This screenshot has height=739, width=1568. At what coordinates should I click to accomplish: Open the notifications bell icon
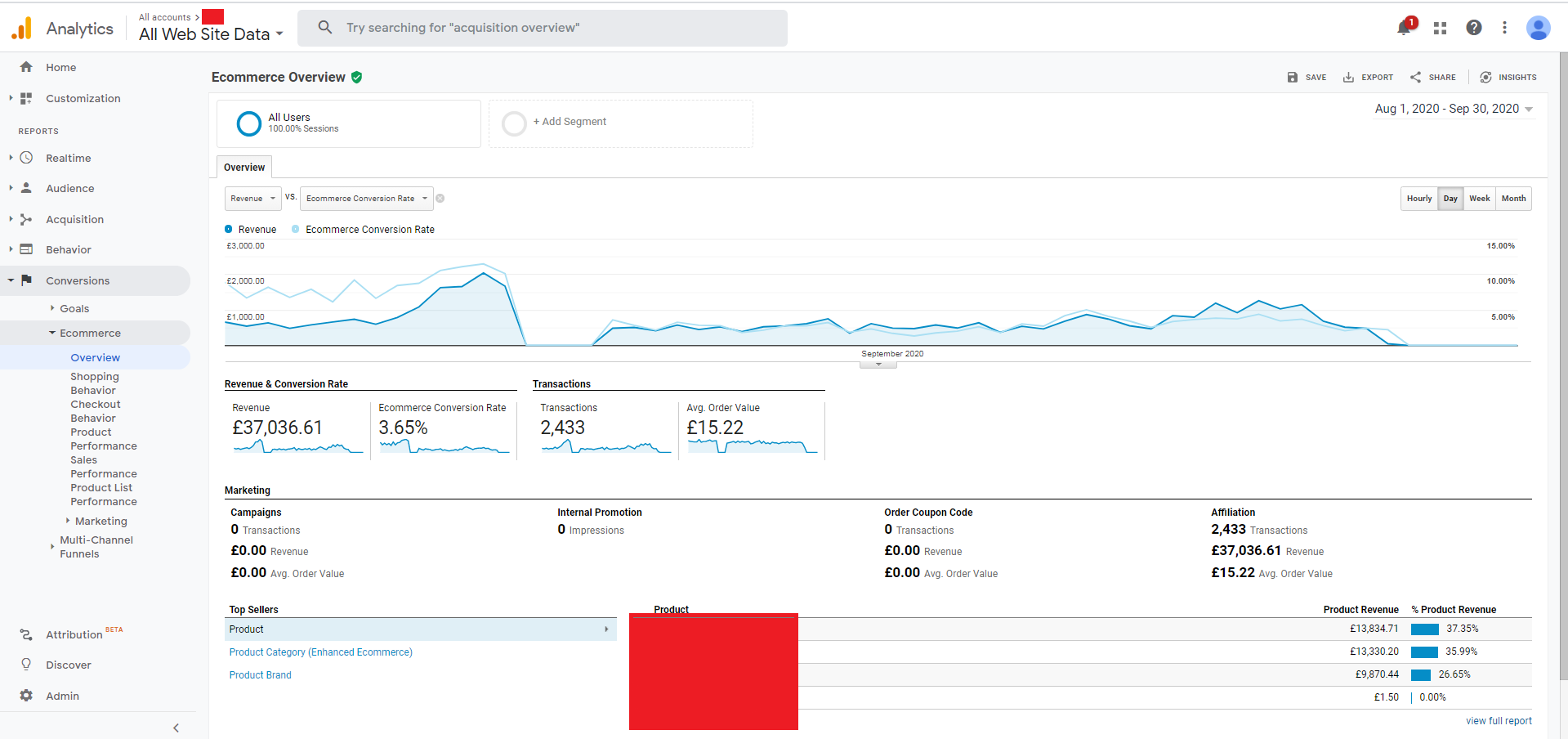(x=1405, y=28)
